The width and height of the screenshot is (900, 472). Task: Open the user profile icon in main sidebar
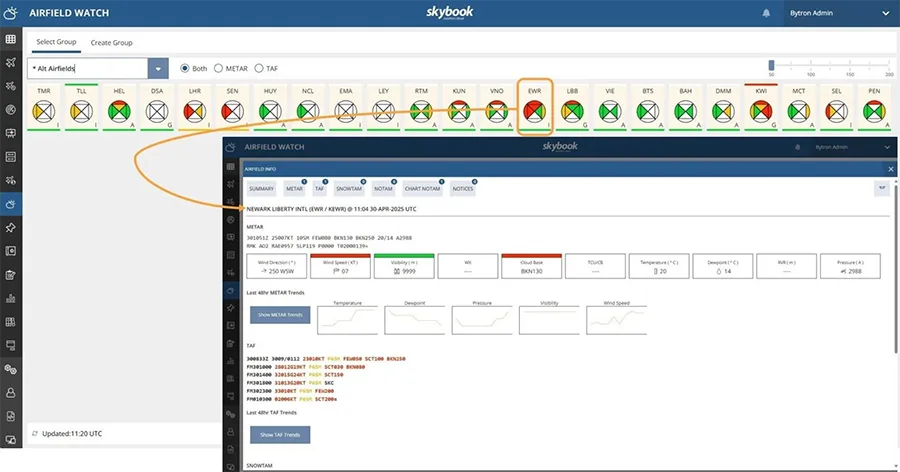10,393
